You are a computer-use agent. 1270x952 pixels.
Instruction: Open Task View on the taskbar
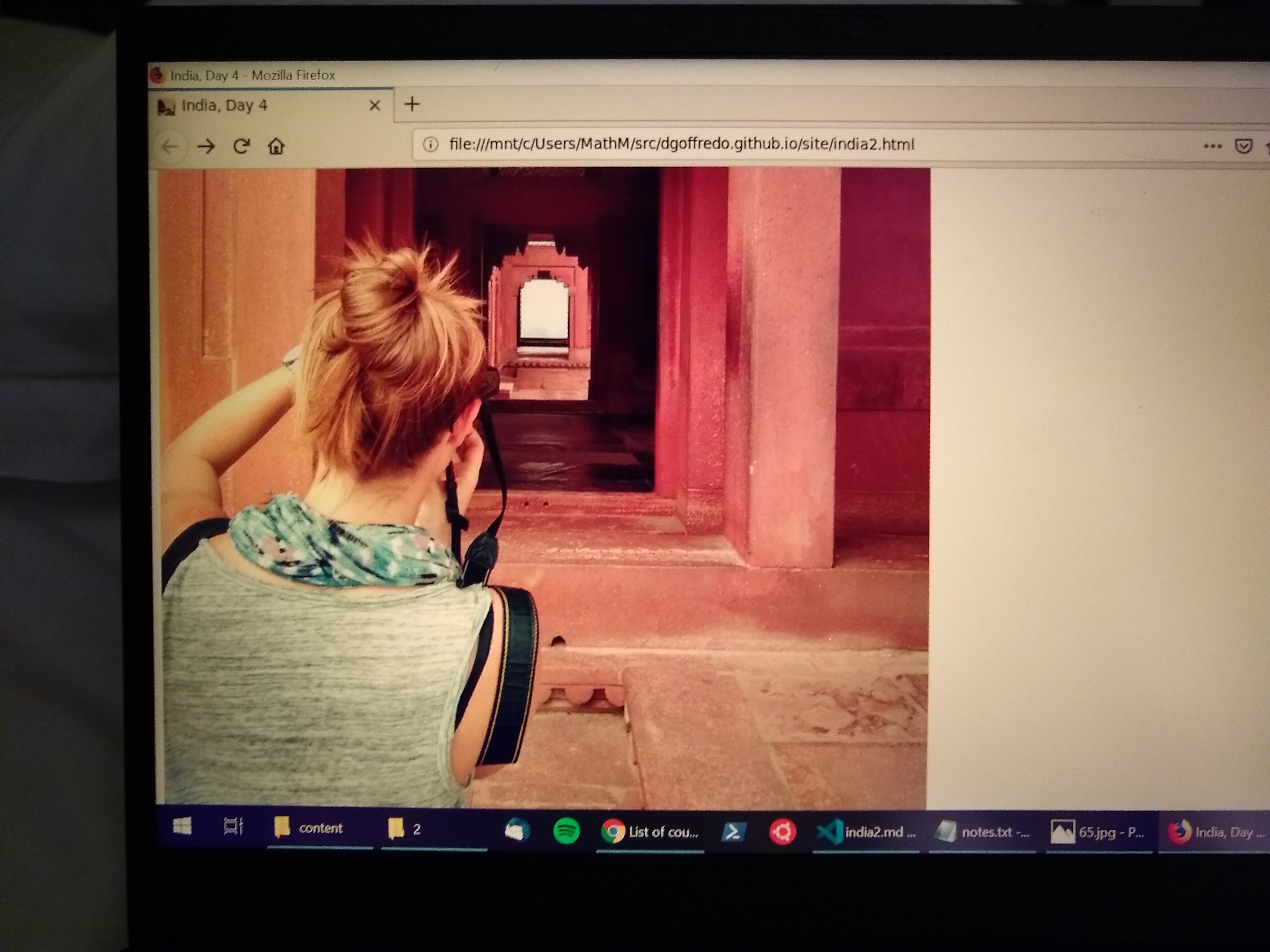(x=233, y=827)
